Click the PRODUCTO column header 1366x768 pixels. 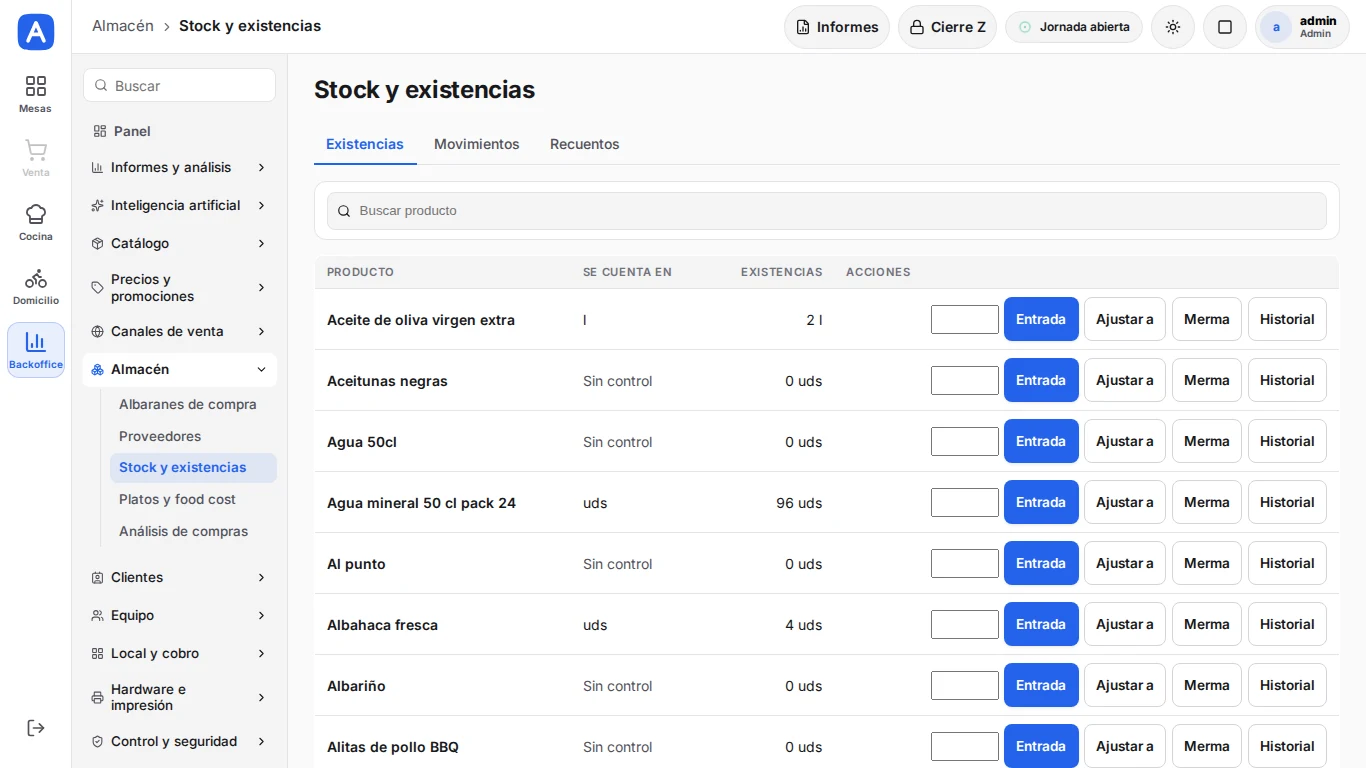click(x=360, y=272)
